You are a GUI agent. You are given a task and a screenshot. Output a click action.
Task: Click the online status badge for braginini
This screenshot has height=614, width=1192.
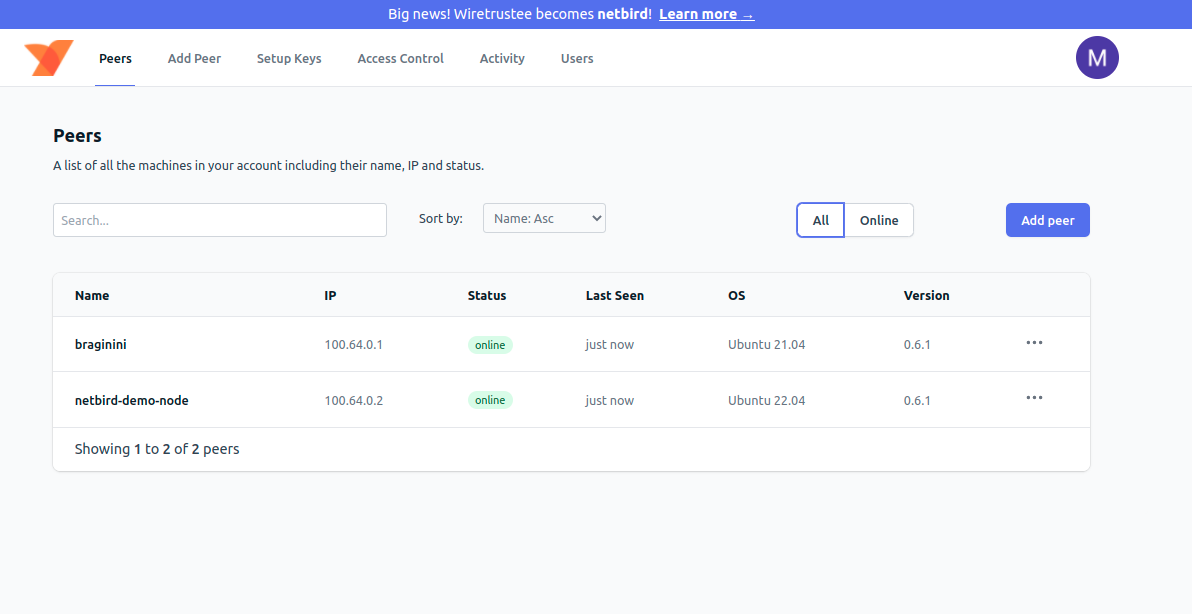(x=490, y=345)
